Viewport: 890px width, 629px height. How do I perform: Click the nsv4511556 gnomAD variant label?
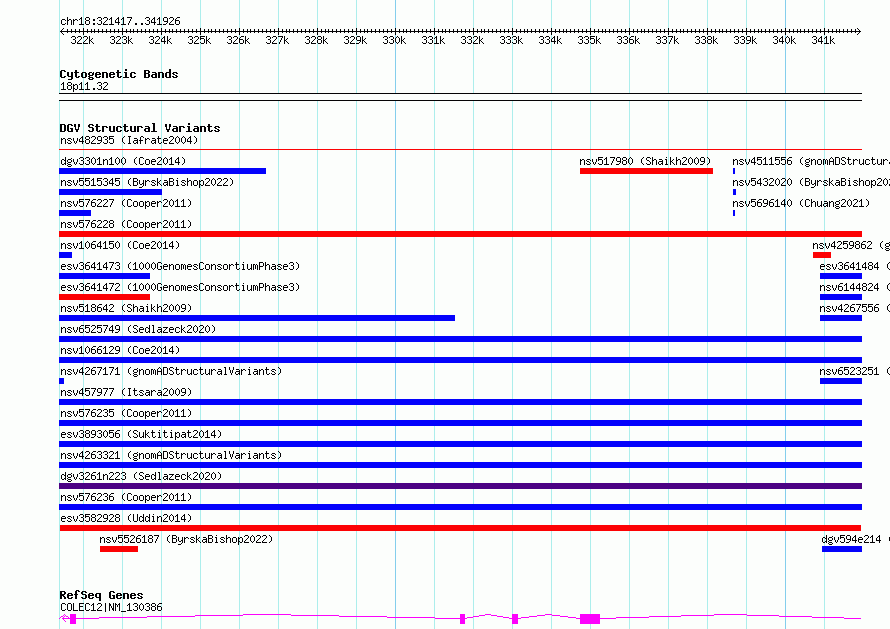[x=810, y=161]
